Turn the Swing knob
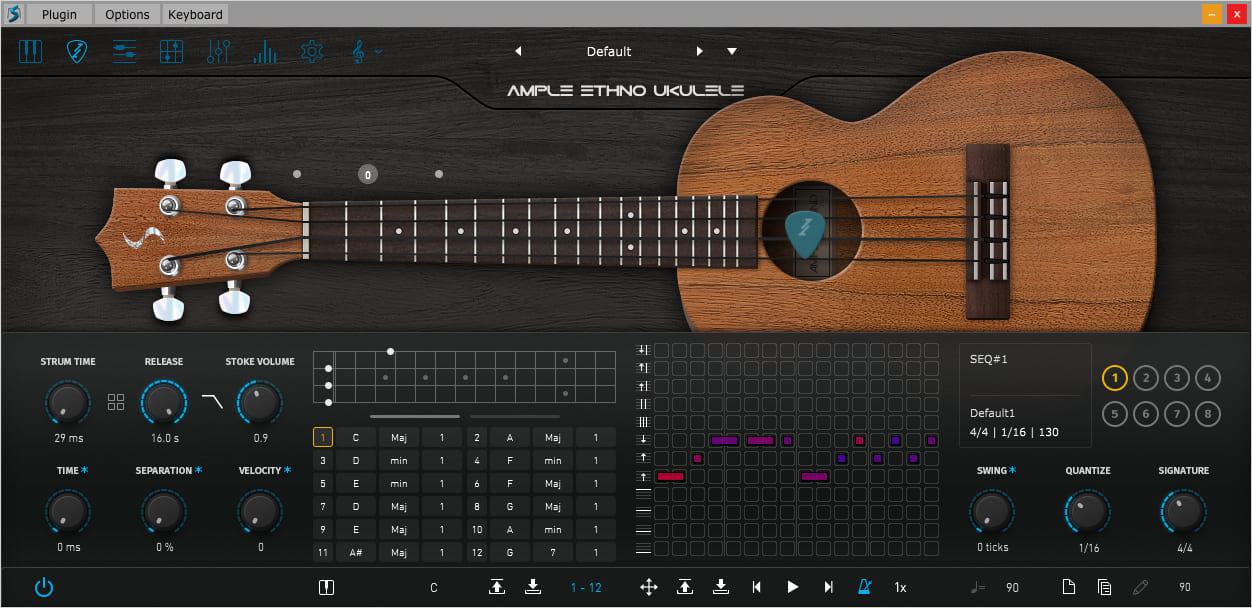Screen dimensions: 1252x608 tap(992, 511)
